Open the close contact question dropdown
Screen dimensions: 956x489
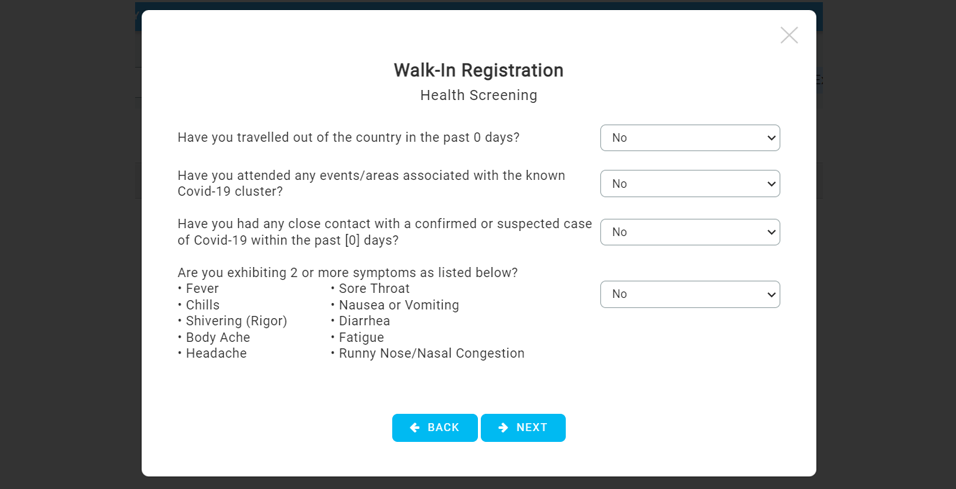(x=690, y=232)
